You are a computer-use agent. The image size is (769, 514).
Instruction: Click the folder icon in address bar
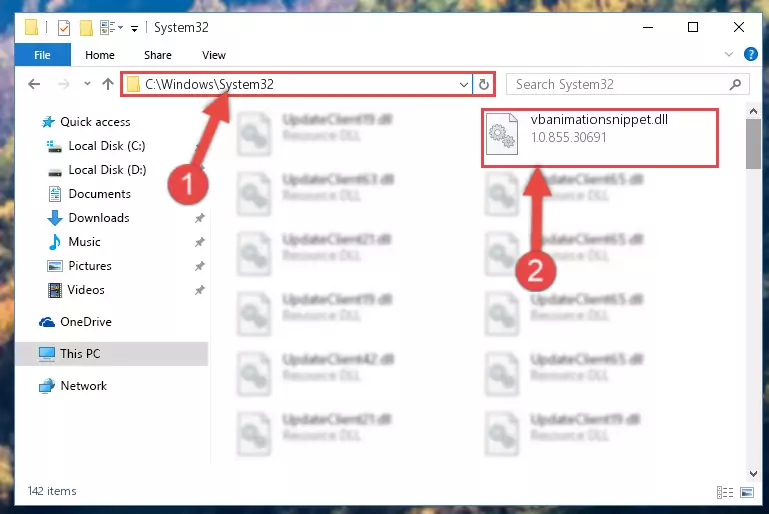(133, 84)
